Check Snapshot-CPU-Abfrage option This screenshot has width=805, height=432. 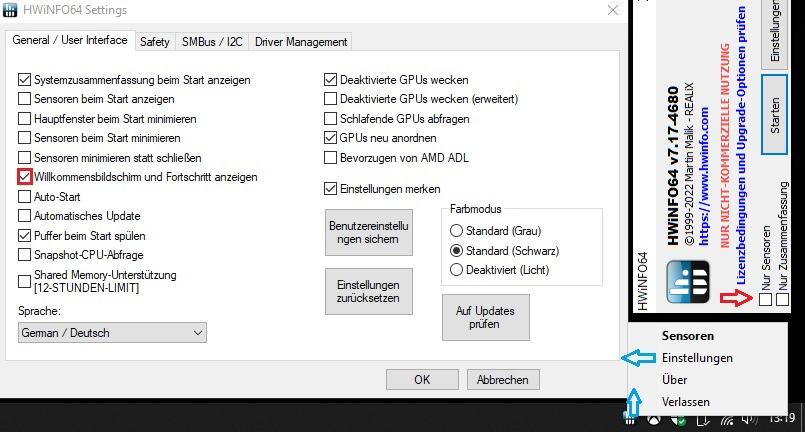24,255
